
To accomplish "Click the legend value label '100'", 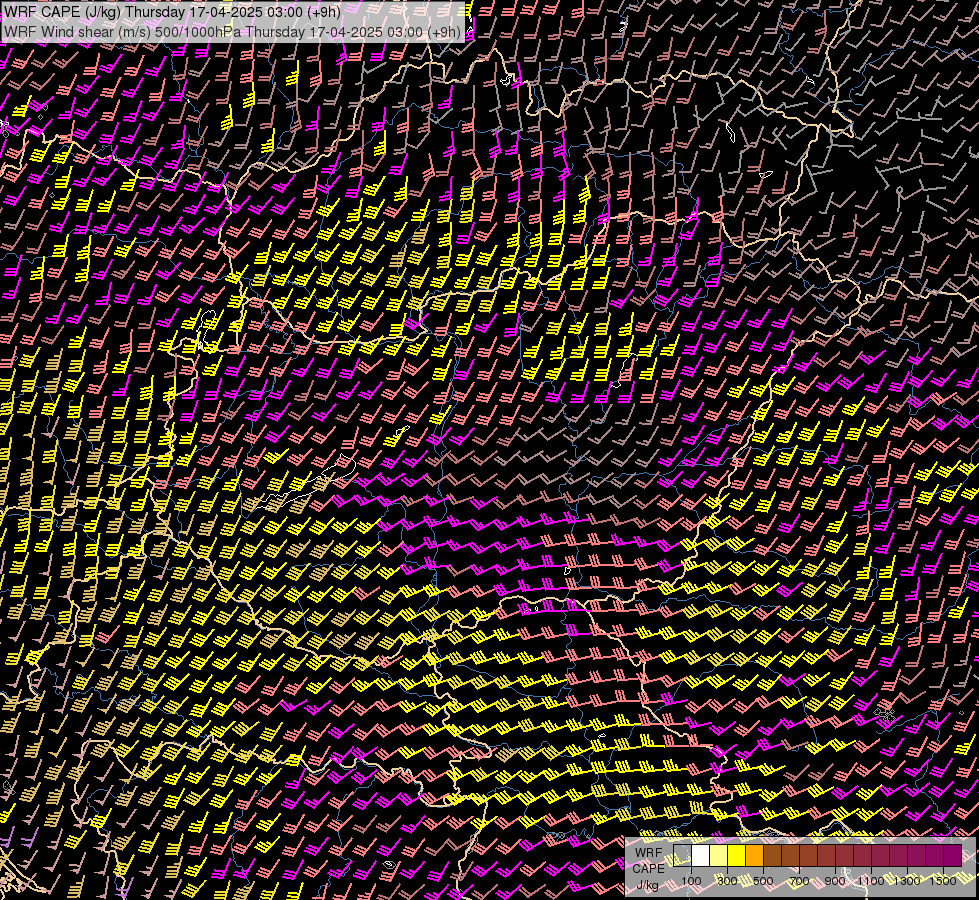I will (x=691, y=881).
